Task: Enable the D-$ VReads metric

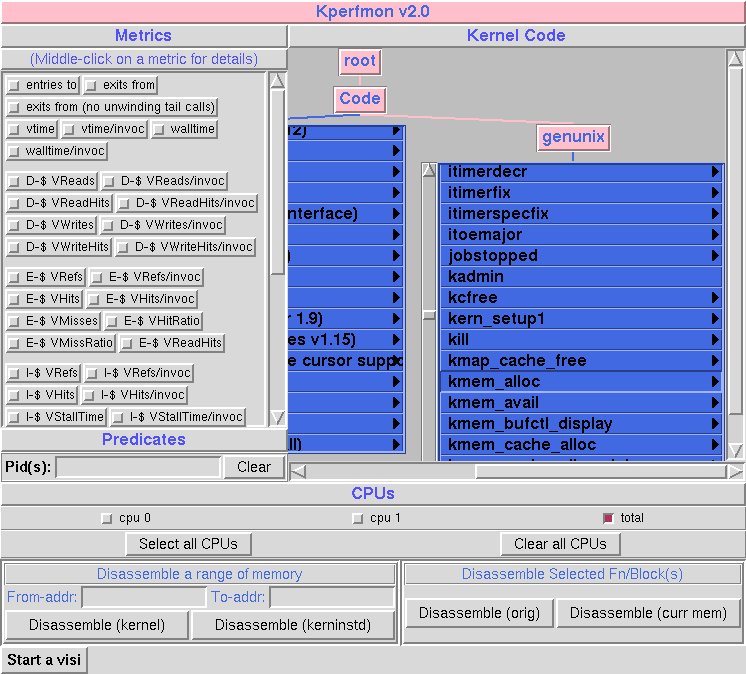Action: (x=14, y=181)
